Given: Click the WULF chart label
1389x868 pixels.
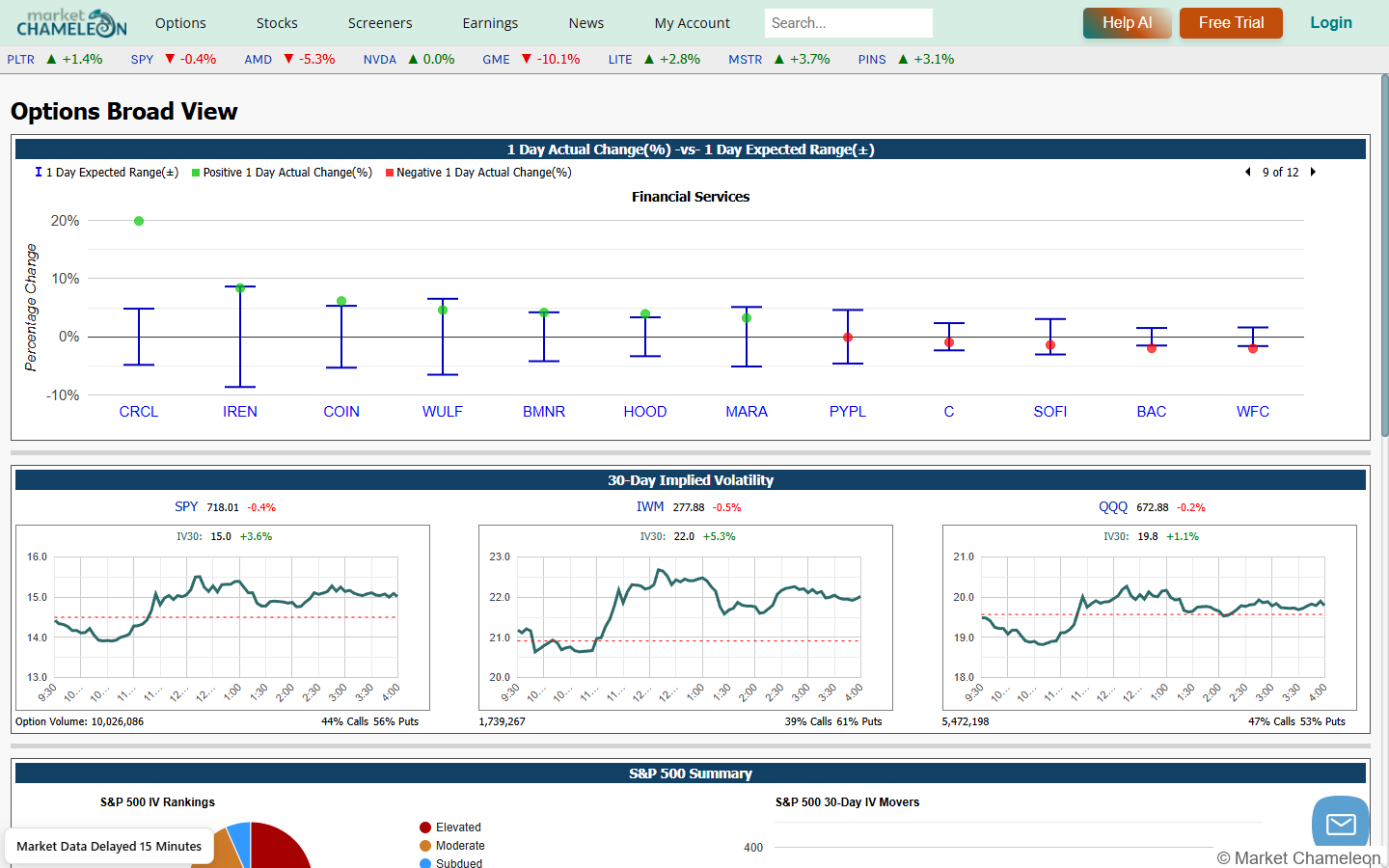Looking at the screenshot, I should tap(443, 412).
